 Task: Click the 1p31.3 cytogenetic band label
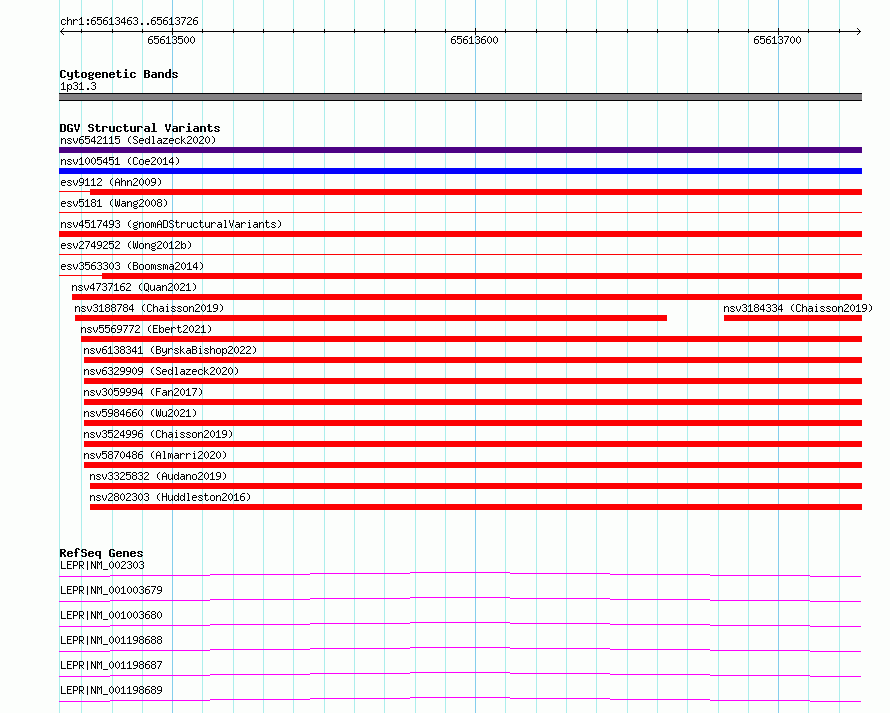click(x=78, y=86)
